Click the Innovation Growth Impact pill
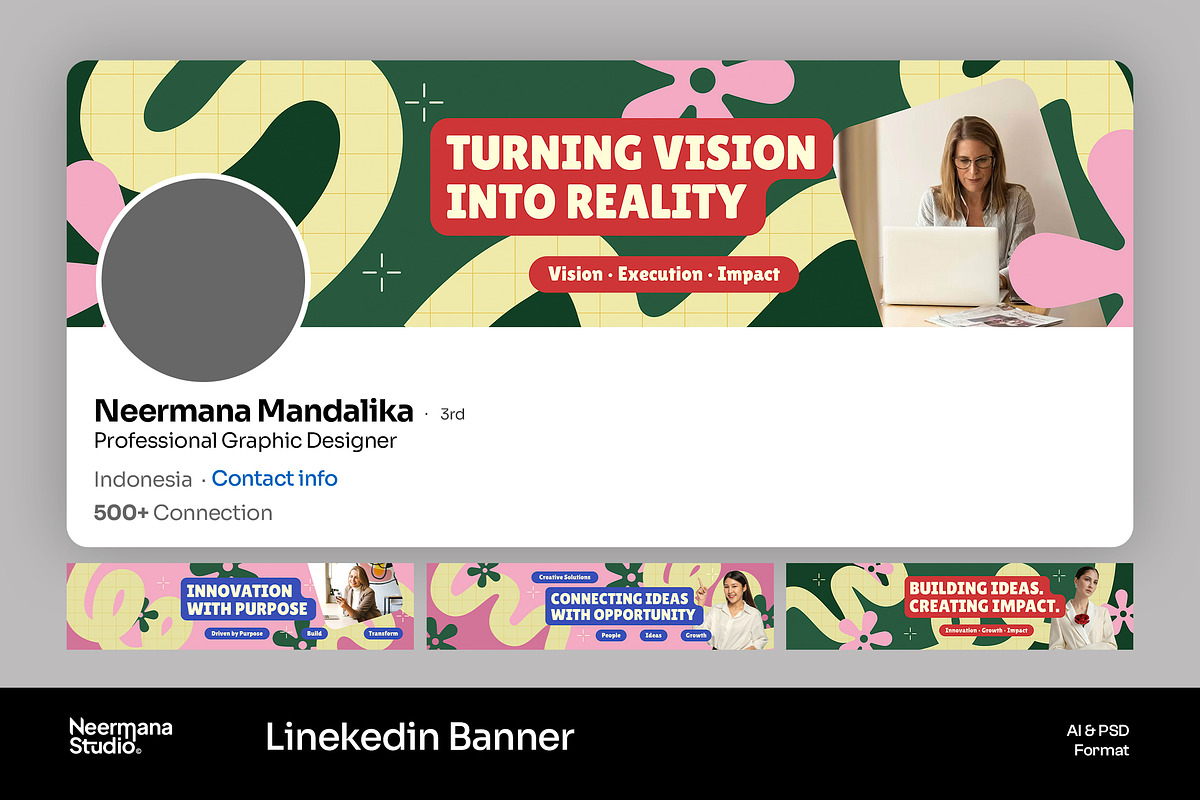1200x800 pixels. (x=987, y=630)
